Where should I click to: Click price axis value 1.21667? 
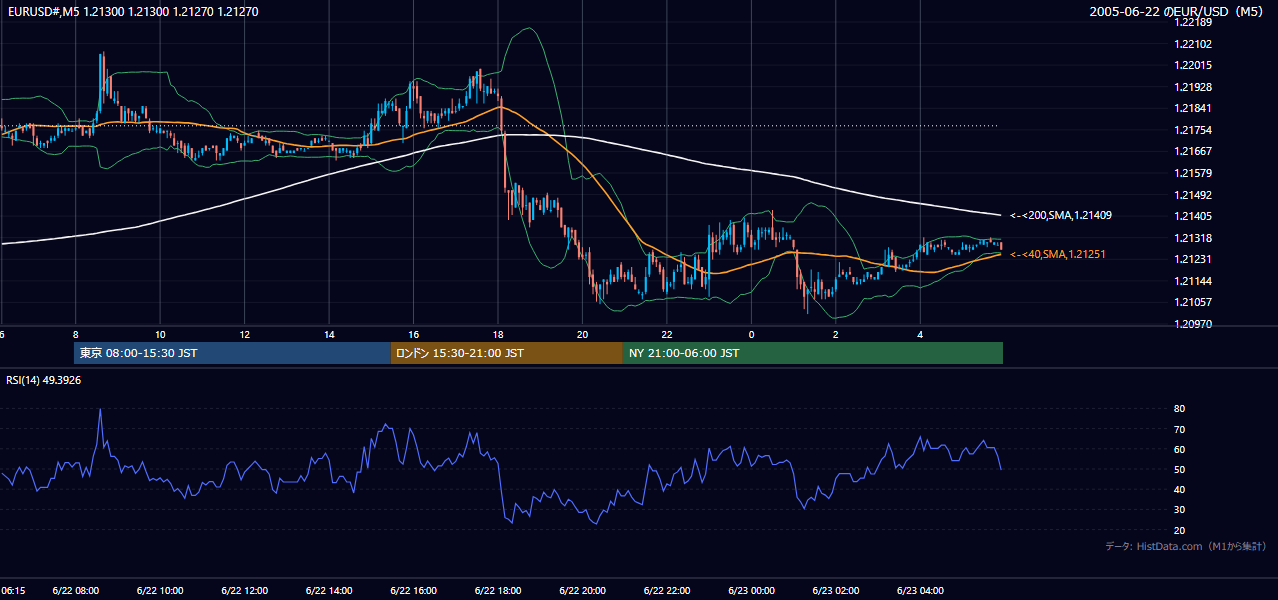coord(1194,151)
